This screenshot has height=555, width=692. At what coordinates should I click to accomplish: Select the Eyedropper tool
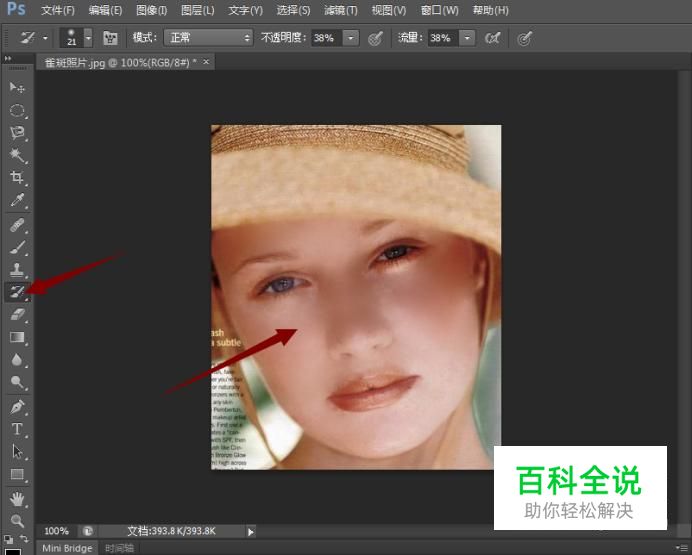pos(17,201)
